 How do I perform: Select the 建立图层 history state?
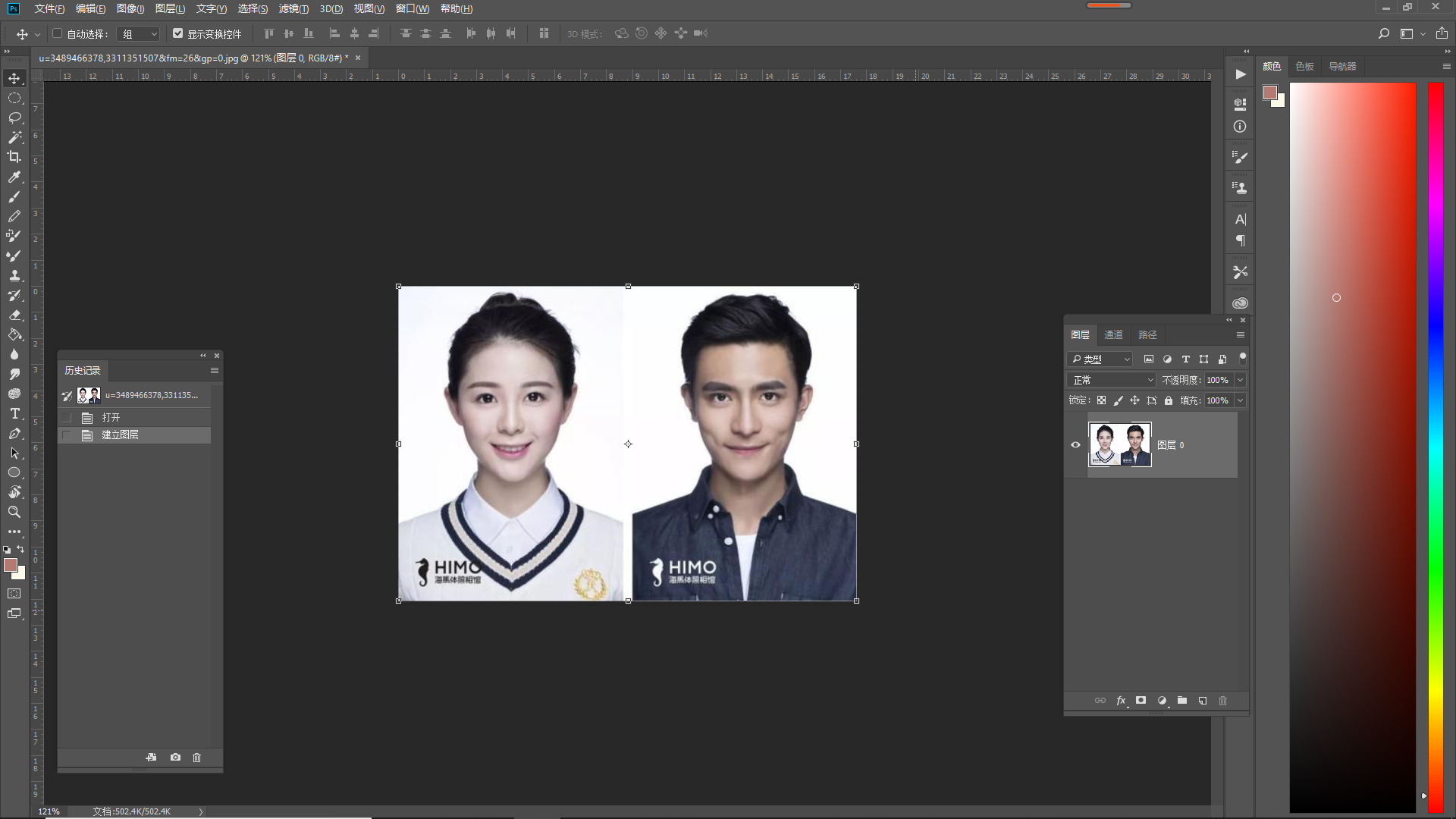(134, 435)
